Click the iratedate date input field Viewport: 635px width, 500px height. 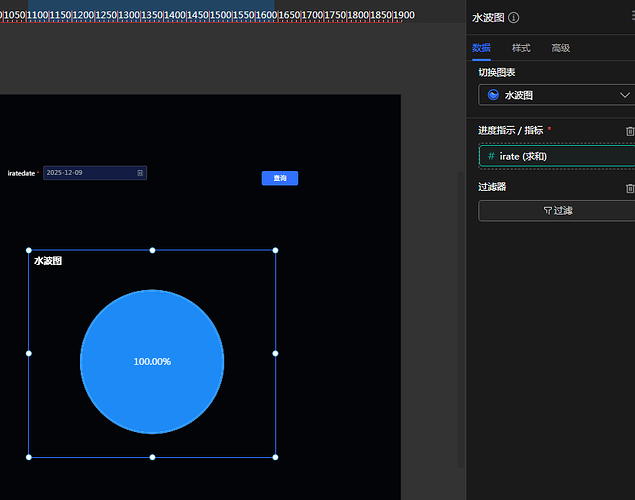(x=90, y=173)
